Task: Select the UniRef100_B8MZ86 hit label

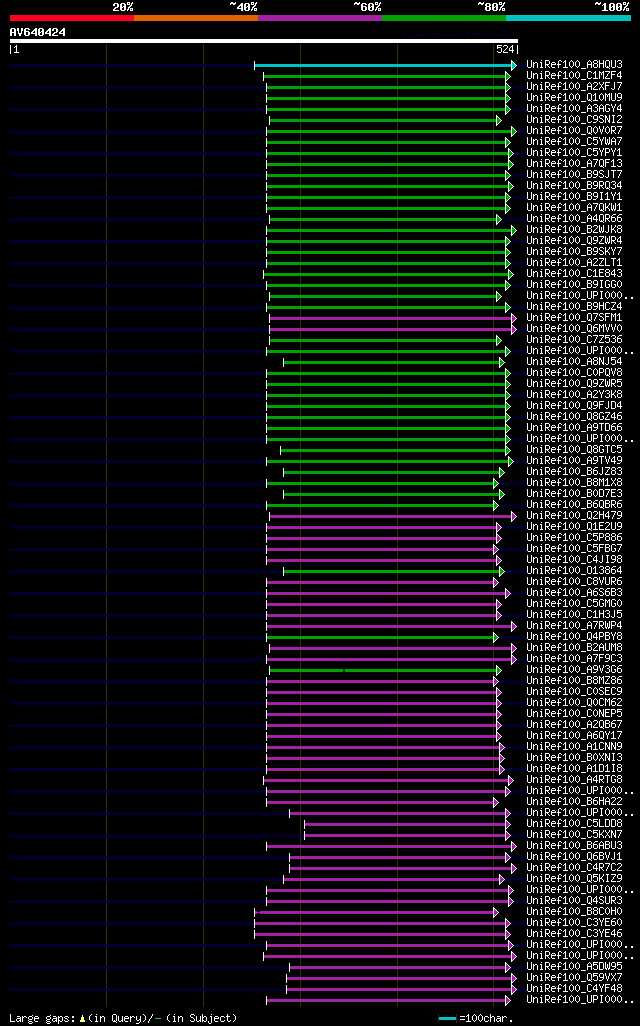Action: click(575, 681)
